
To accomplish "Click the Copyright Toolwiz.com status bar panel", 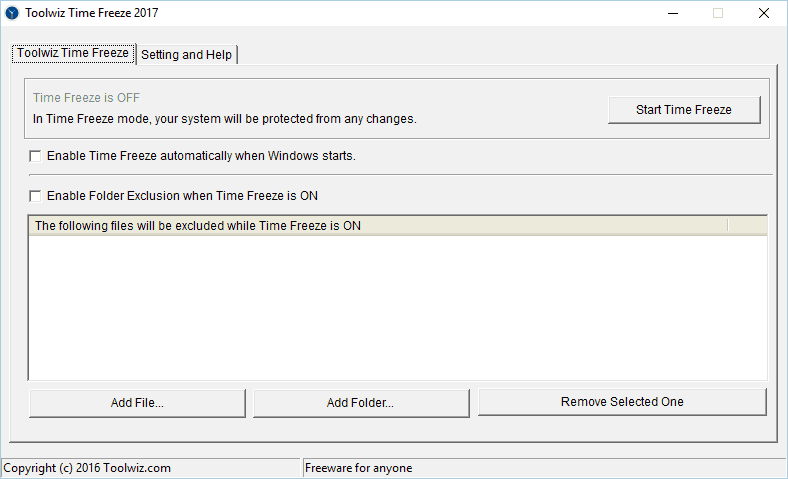I will [150, 468].
